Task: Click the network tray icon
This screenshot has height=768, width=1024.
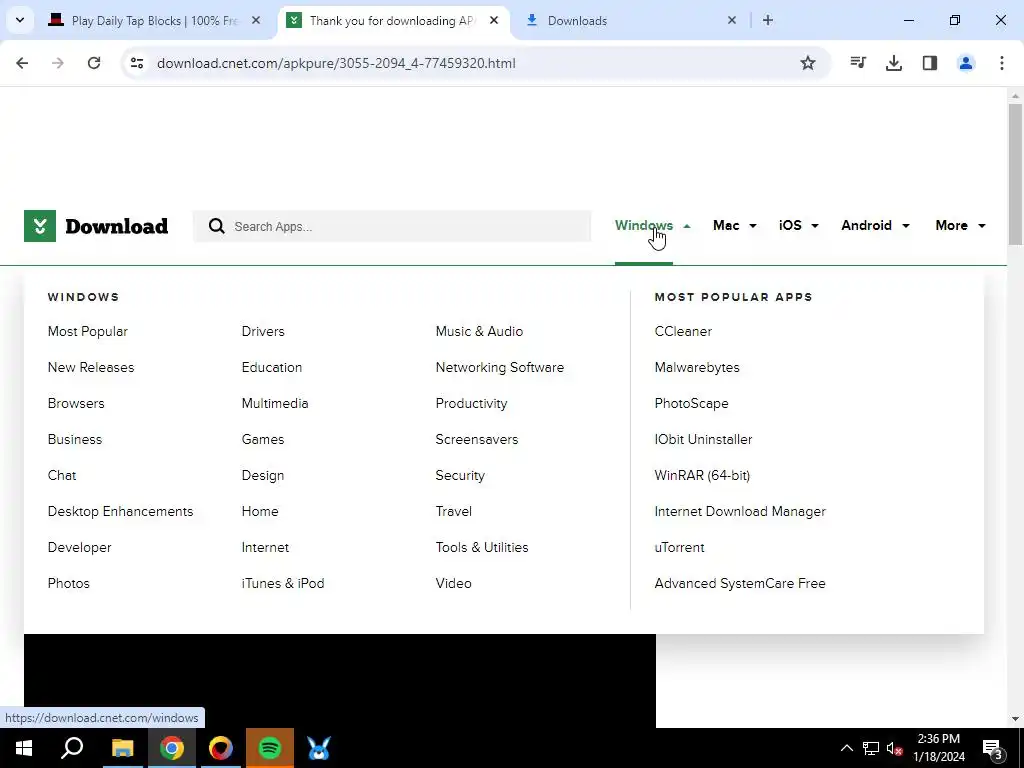Action: [x=871, y=748]
